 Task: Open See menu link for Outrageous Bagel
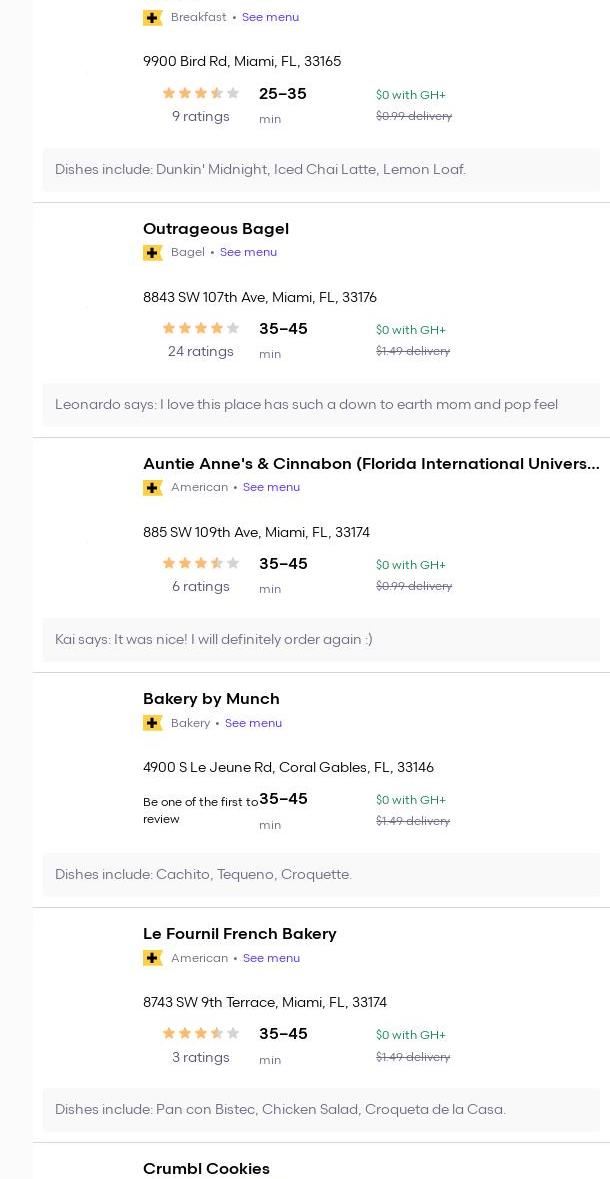pyautogui.click(x=248, y=252)
